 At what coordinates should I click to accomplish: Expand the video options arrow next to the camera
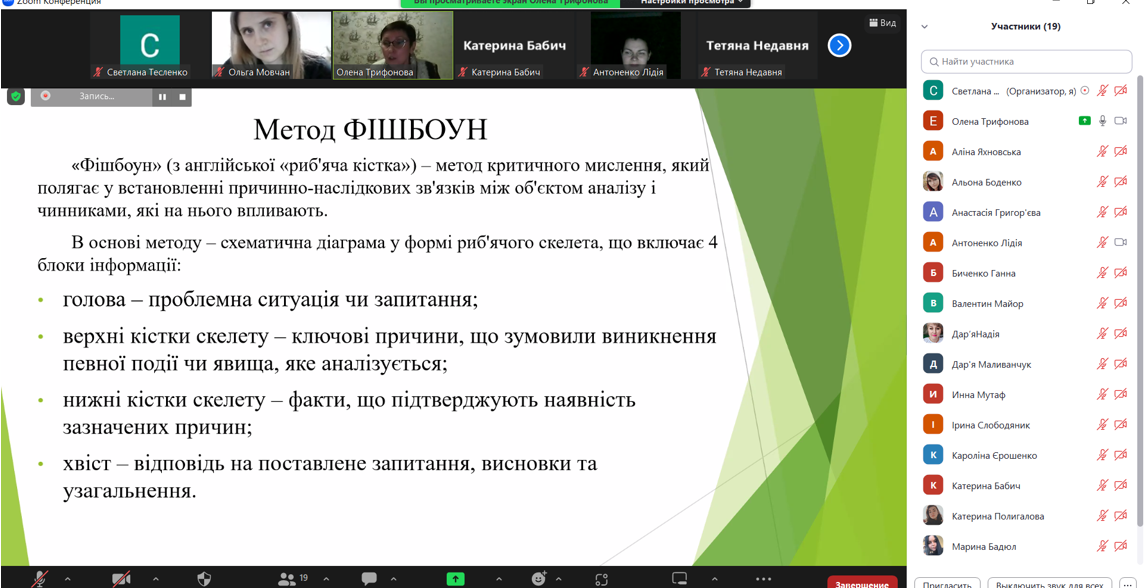click(x=156, y=579)
